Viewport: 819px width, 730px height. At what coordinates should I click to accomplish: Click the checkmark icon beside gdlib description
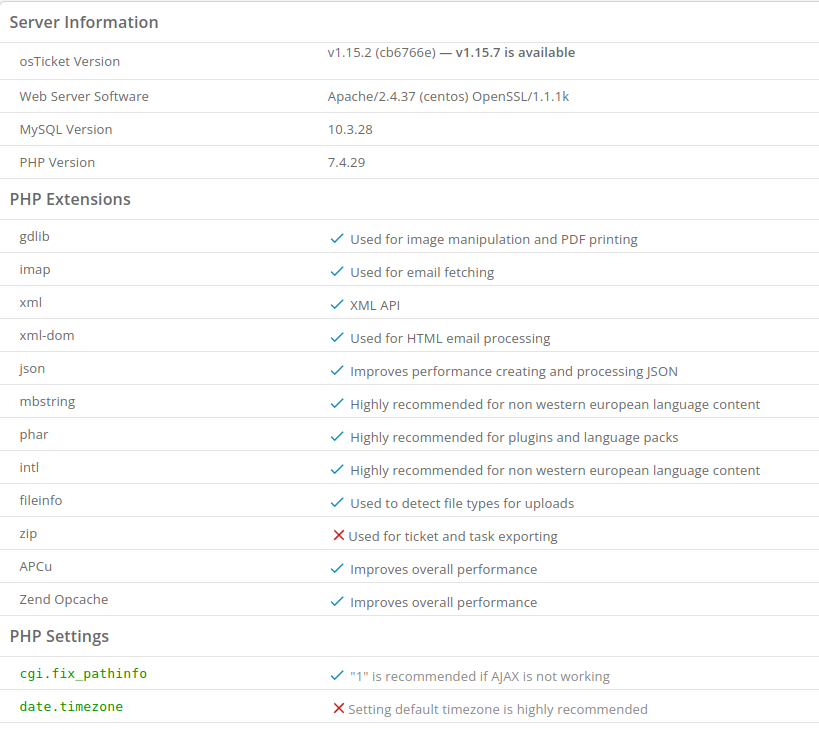337,239
